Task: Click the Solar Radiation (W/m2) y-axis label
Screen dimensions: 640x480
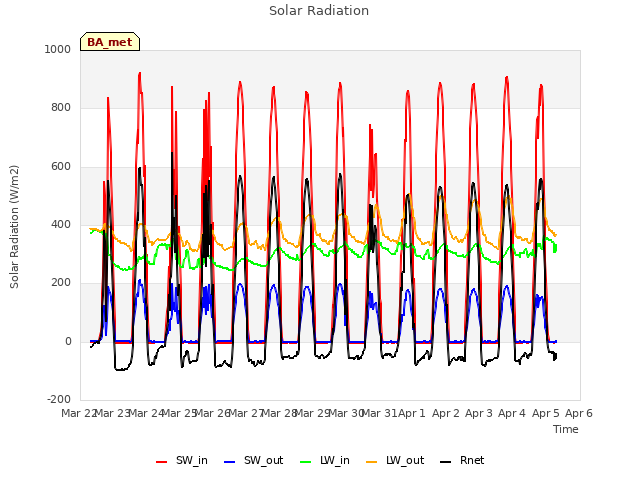Action: click(14, 227)
